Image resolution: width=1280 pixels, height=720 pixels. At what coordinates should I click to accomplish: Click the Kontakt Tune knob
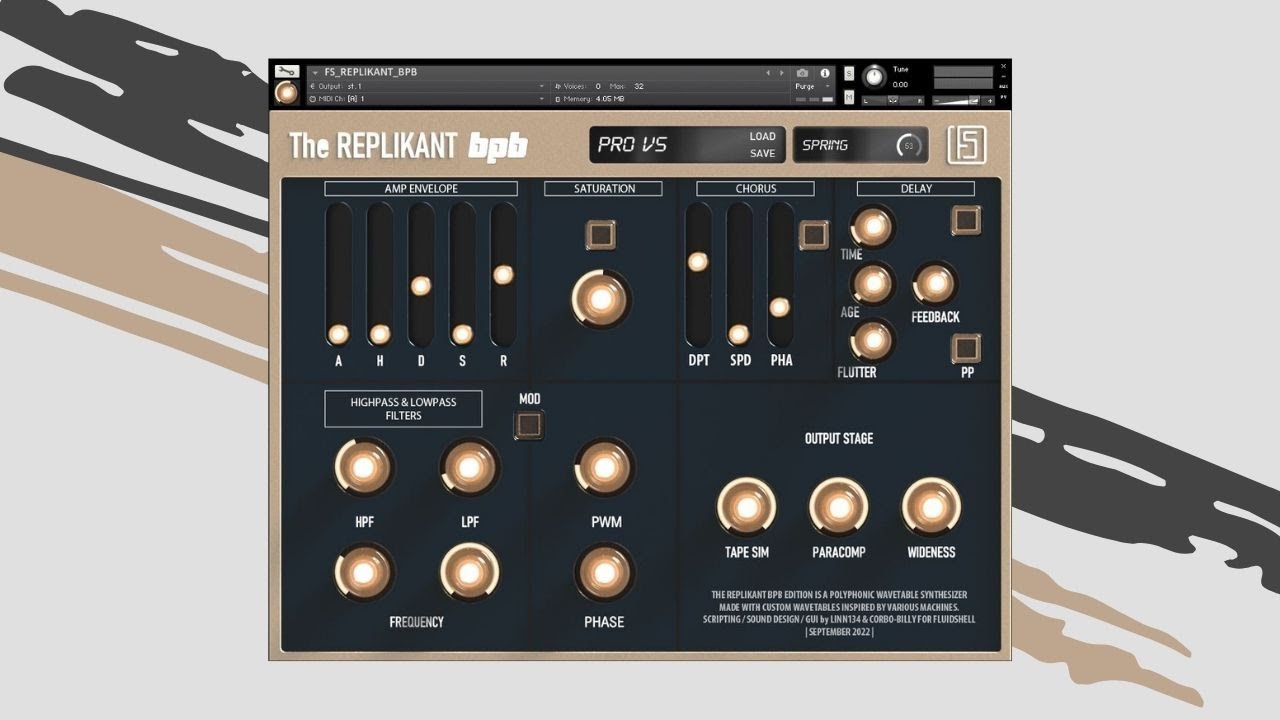[875, 77]
